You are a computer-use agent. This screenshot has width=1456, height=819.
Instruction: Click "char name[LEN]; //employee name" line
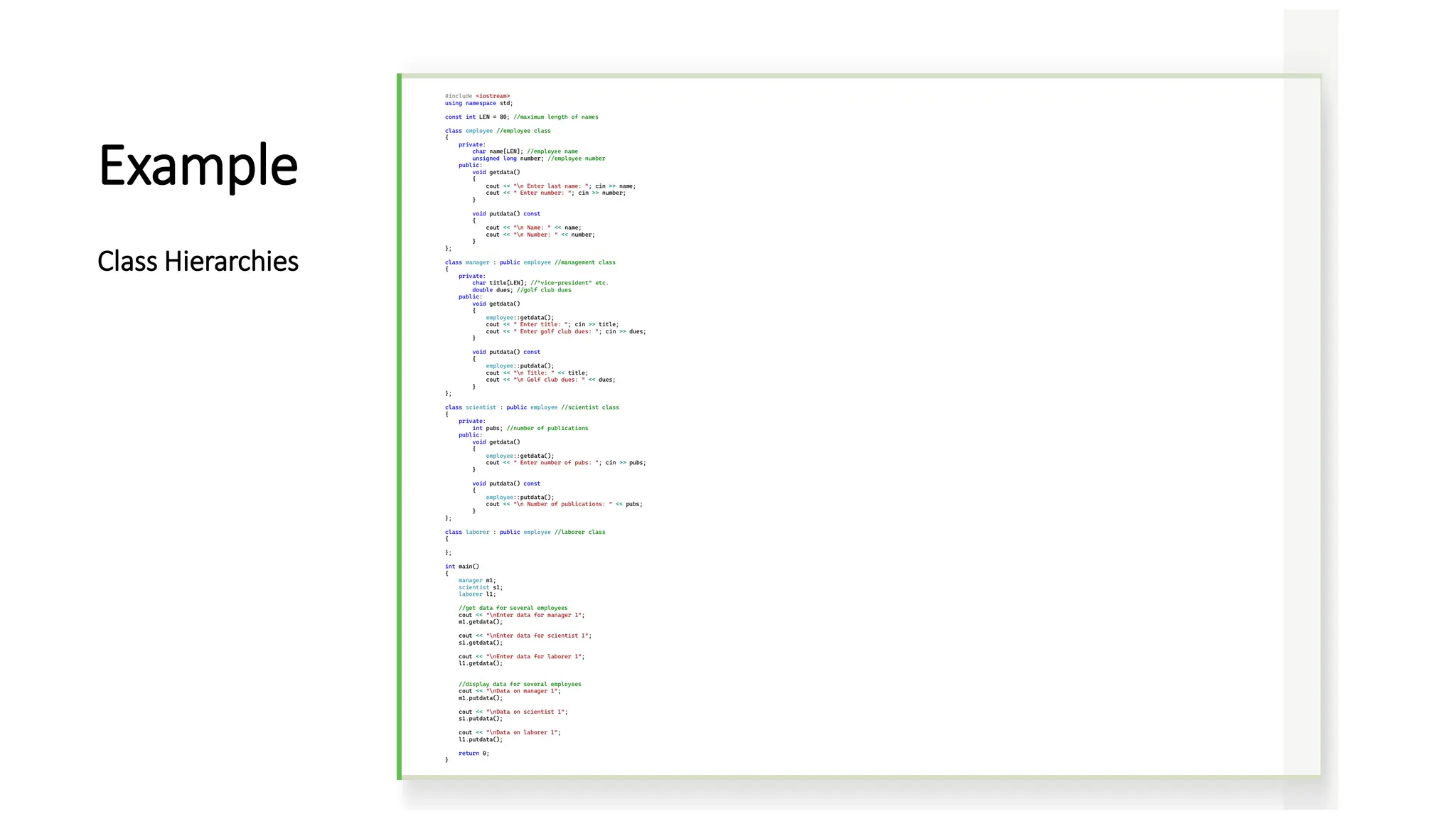click(x=525, y=151)
